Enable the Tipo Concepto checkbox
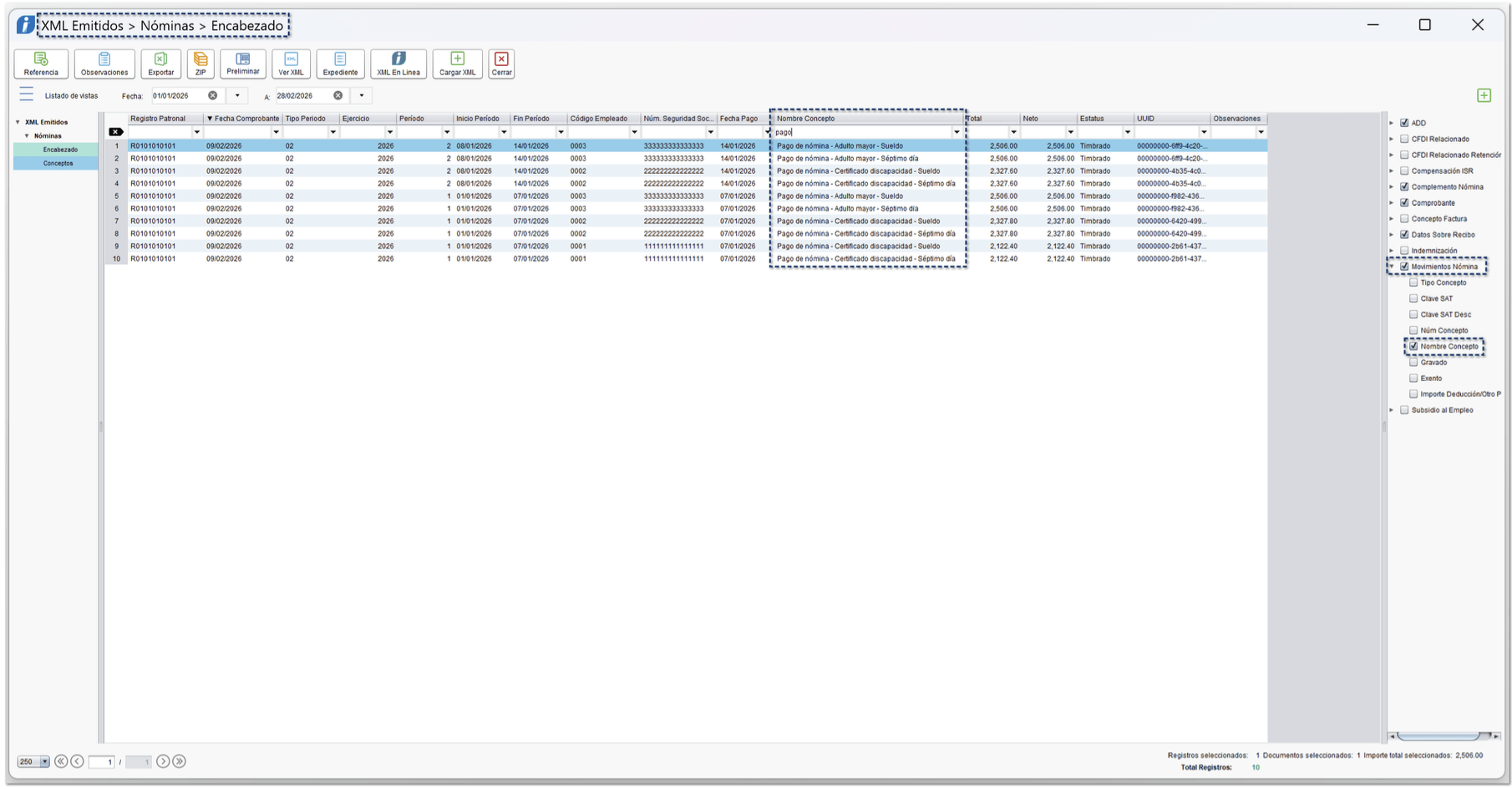1512x789 pixels. click(1413, 283)
